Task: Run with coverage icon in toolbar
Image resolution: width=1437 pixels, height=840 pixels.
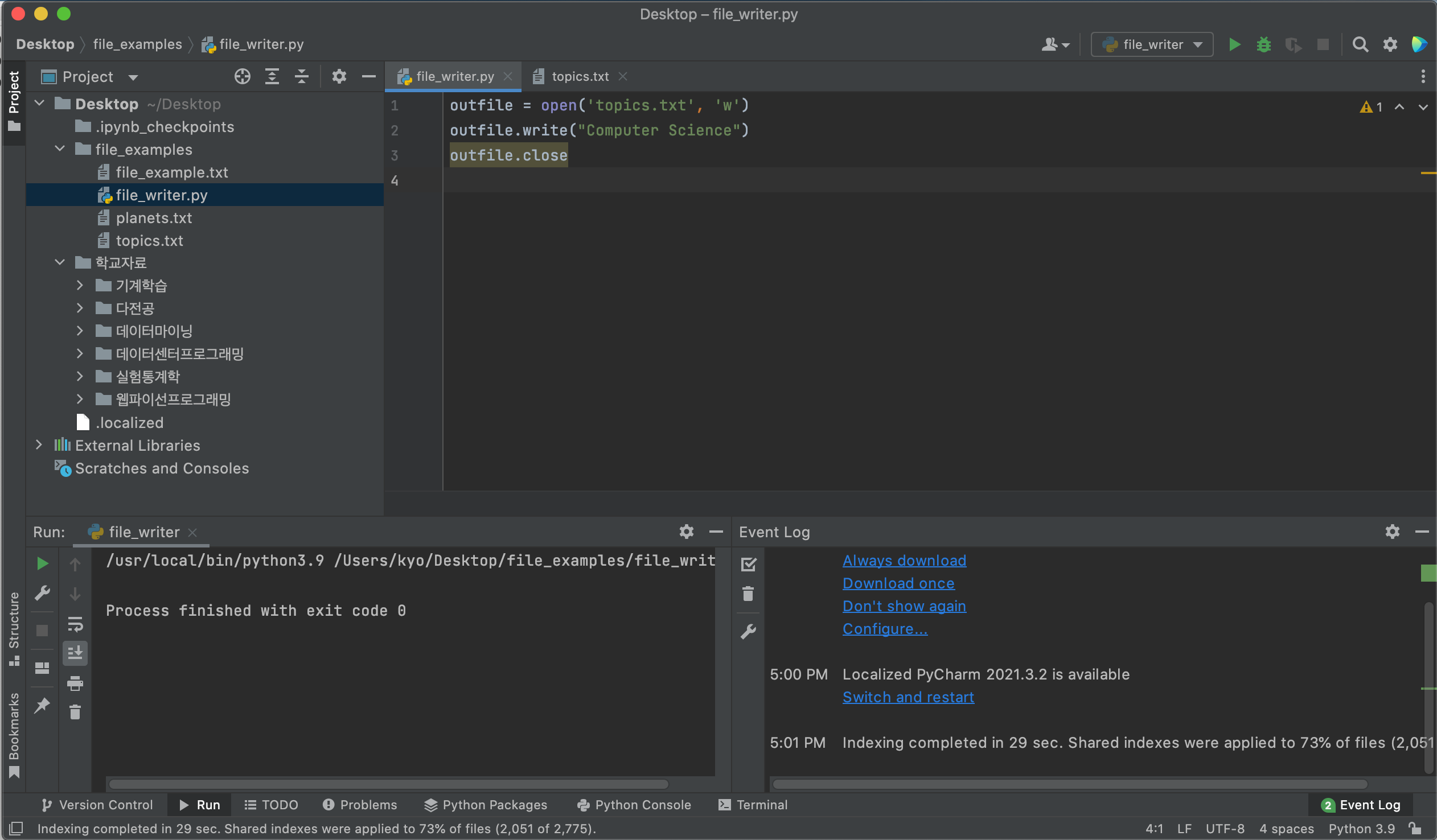Action: 1293,44
